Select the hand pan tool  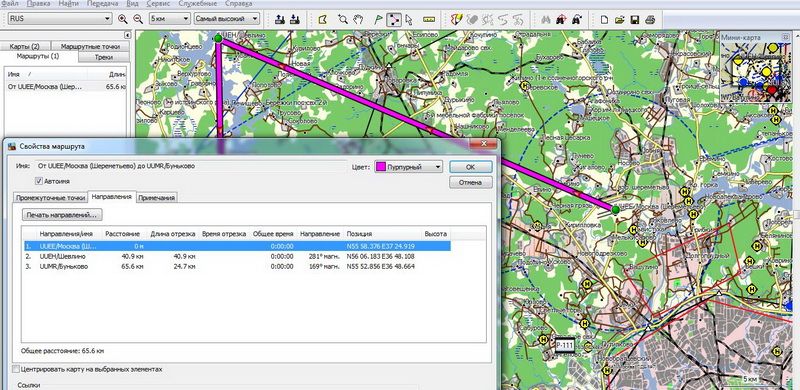coord(359,19)
